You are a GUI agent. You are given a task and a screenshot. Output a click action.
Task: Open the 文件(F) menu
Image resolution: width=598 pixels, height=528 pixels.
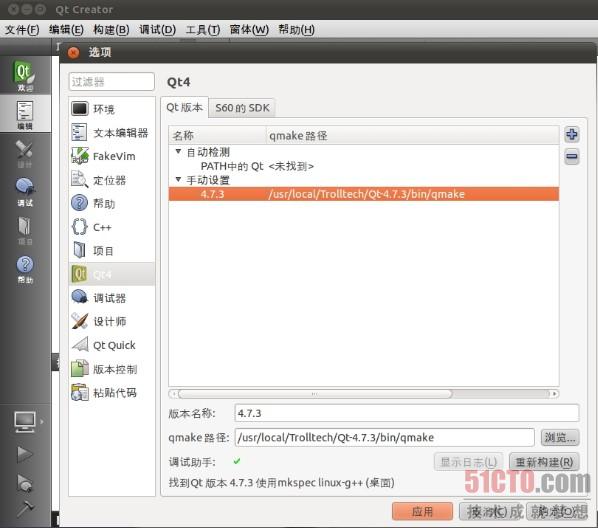pos(22,30)
